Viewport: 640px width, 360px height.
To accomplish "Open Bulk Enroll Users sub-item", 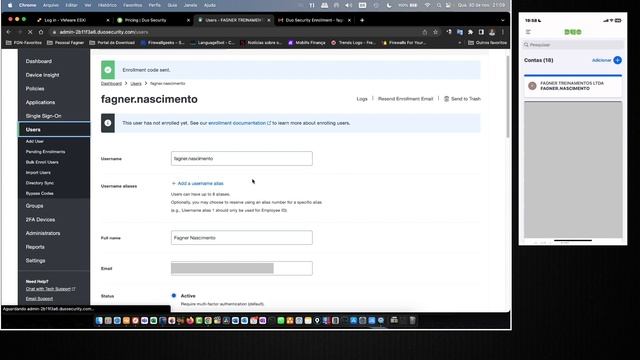I will 42,162.
